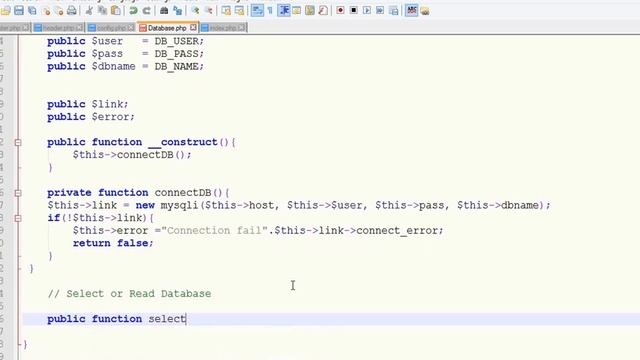Image resolution: width=640 pixels, height=360 pixels.
Task: Toggle Show Indent Guide button
Action: 284,10
